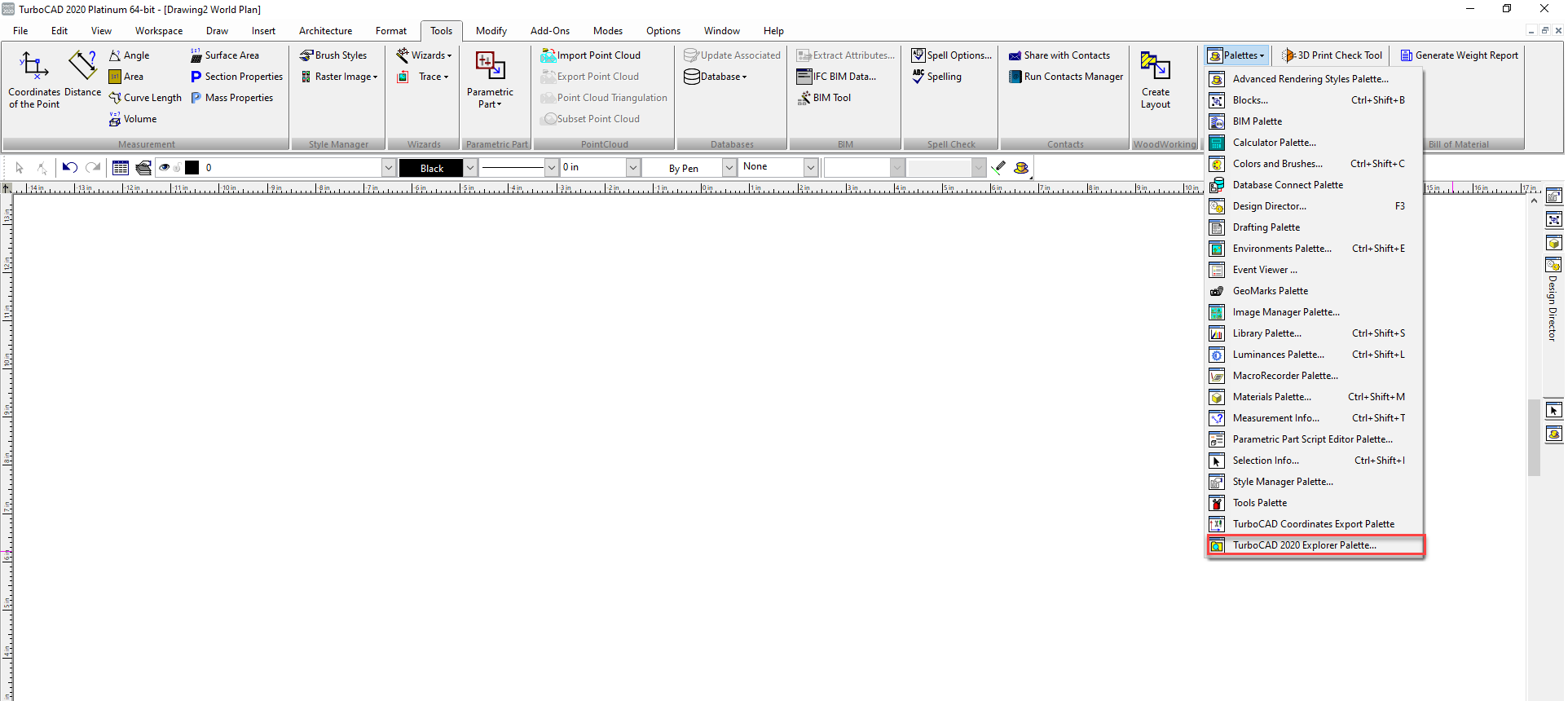This screenshot has width=1568, height=701.
Task: Open IFC BIM Data
Action: (x=836, y=77)
